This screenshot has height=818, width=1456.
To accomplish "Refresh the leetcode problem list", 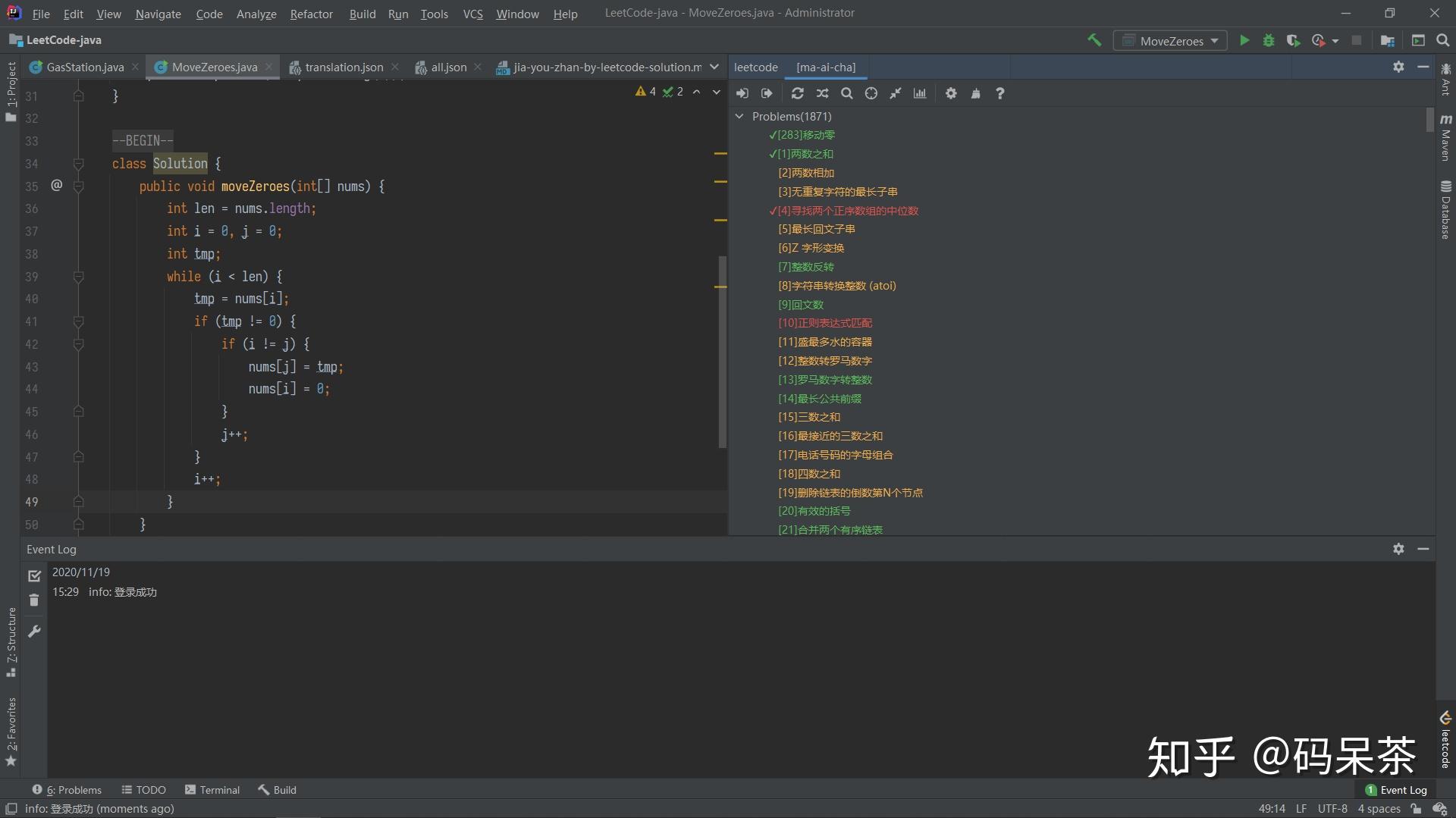I will pyautogui.click(x=798, y=93).
